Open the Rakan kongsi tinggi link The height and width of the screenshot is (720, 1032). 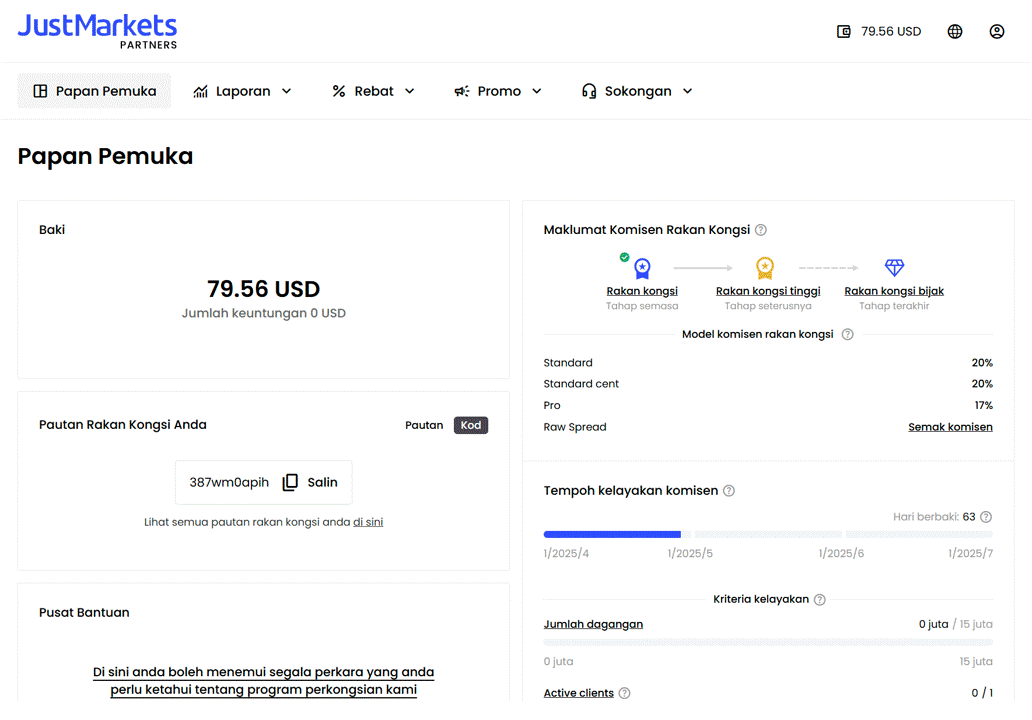[768, 291]
